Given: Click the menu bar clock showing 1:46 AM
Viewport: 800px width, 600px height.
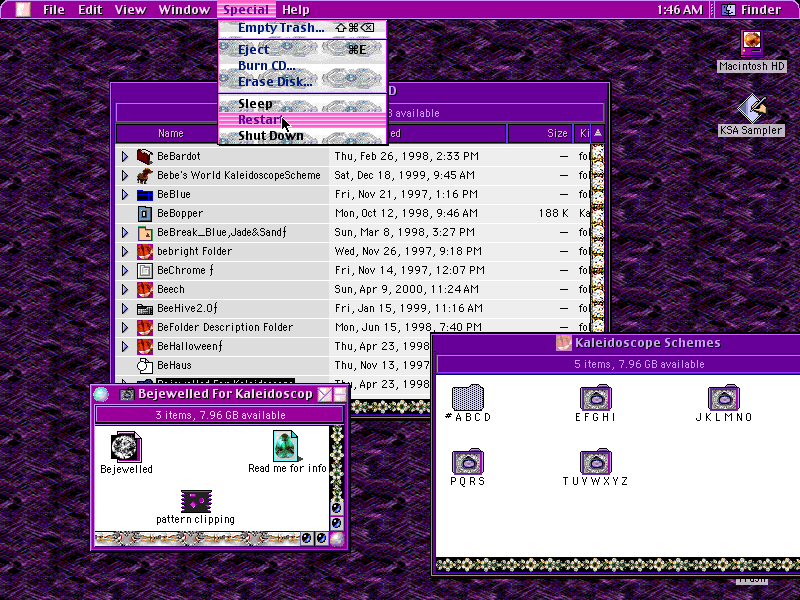Looking at the screenshot, I should pos(680,10).
